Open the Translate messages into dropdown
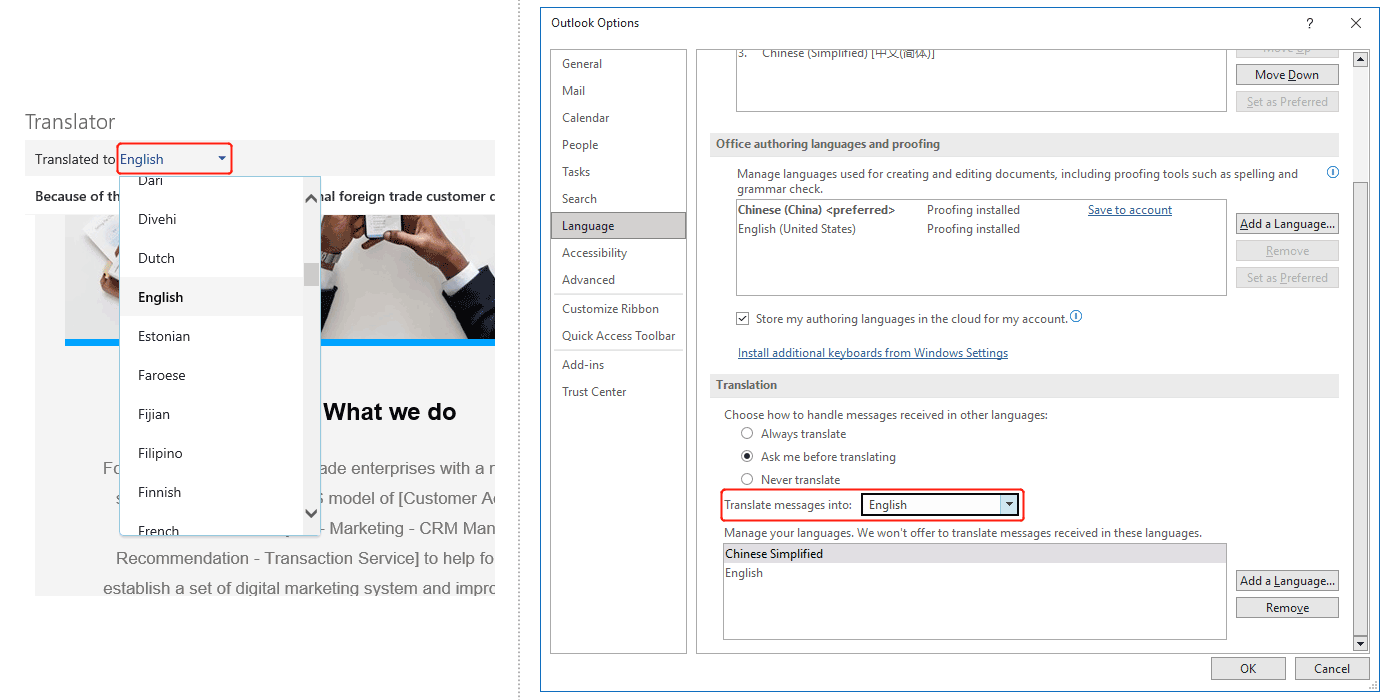Image resolution: width=1390 pixels, height=700 pixels. click(1011, 504)
